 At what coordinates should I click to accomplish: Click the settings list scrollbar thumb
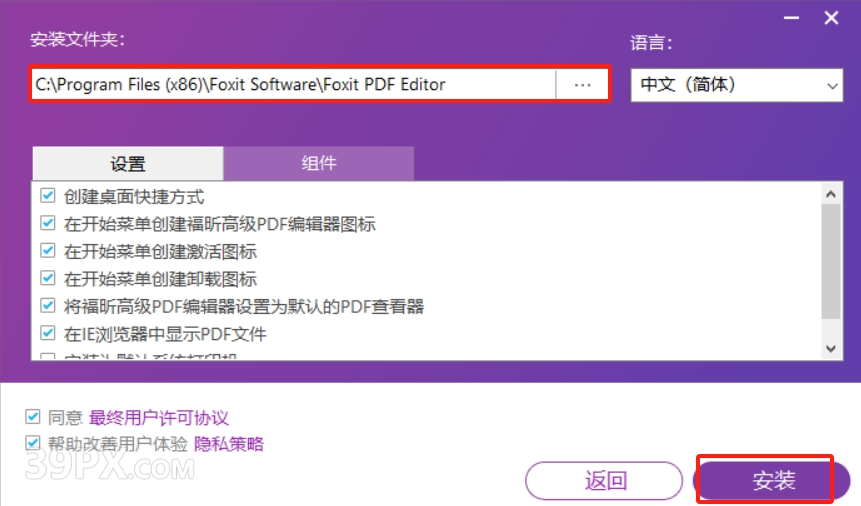point(831,262)
